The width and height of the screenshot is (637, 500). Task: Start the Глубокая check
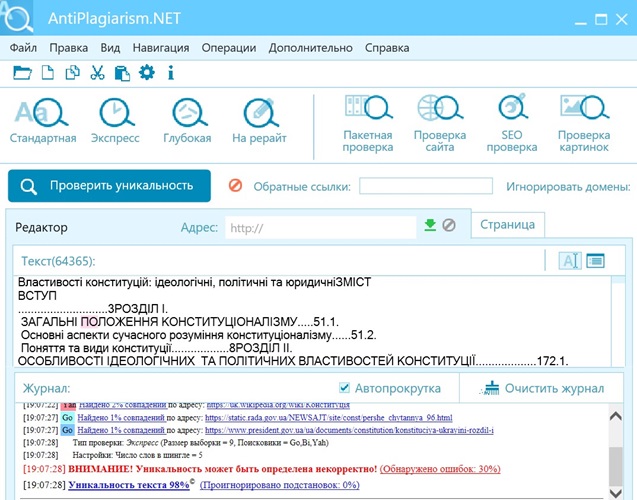tap(187, 121)
